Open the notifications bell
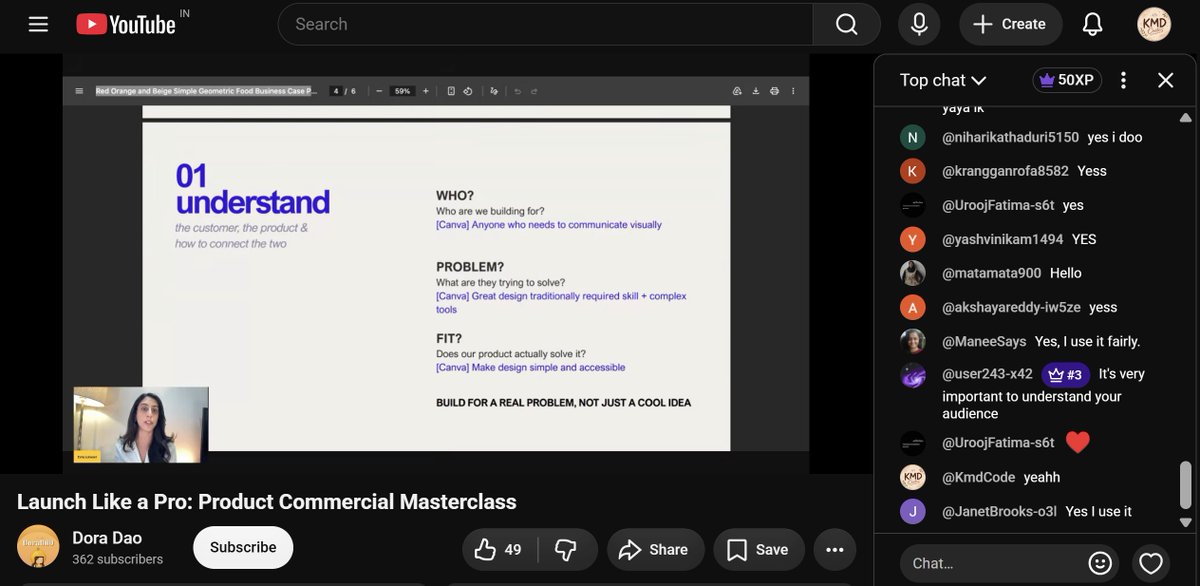The height and width of the screenshot is (586, 1200). pyautogui.click(x=1093, y=24)
